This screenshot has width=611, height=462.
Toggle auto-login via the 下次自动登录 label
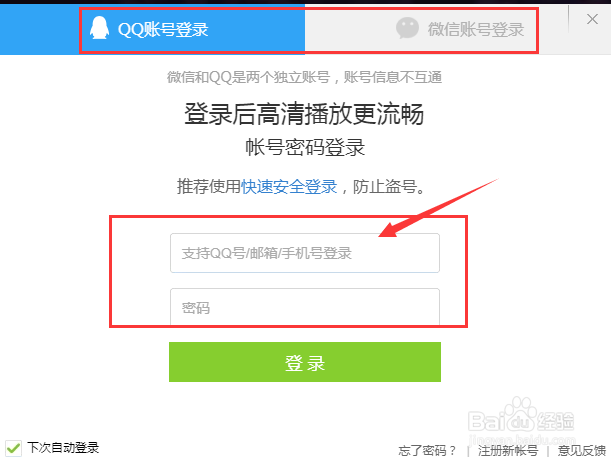click(x=63, y=448)
